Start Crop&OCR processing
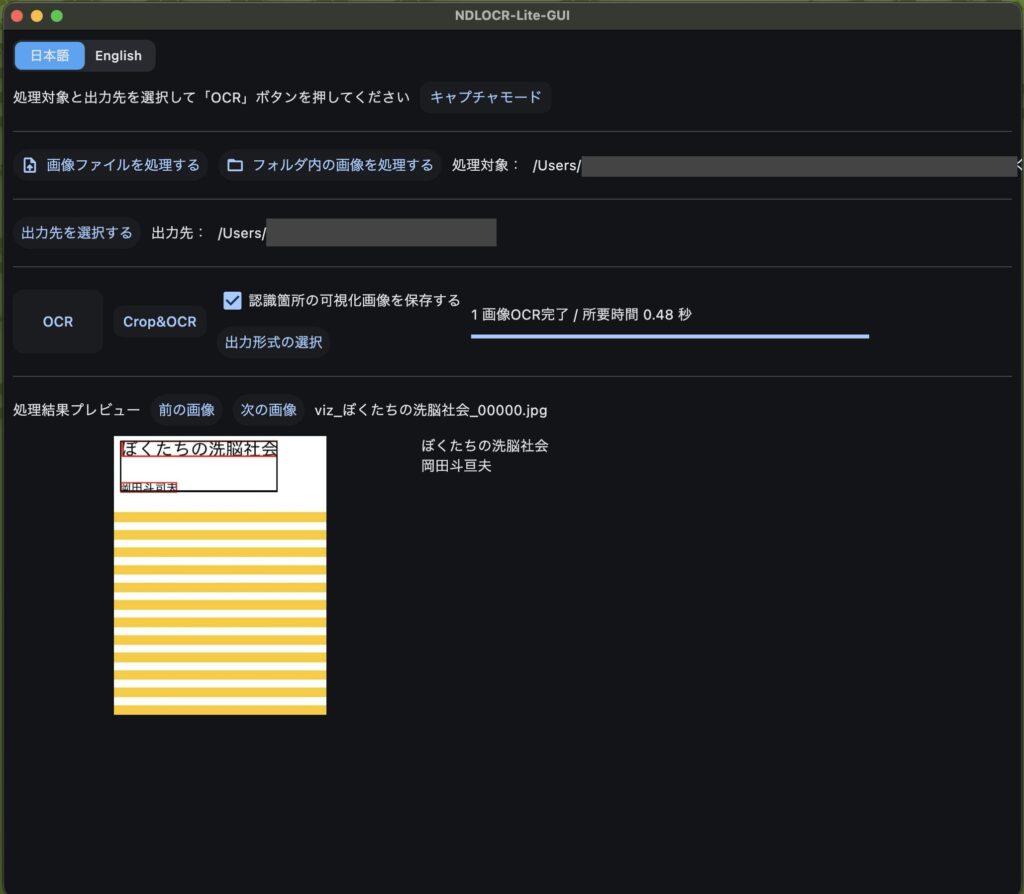 159,321
